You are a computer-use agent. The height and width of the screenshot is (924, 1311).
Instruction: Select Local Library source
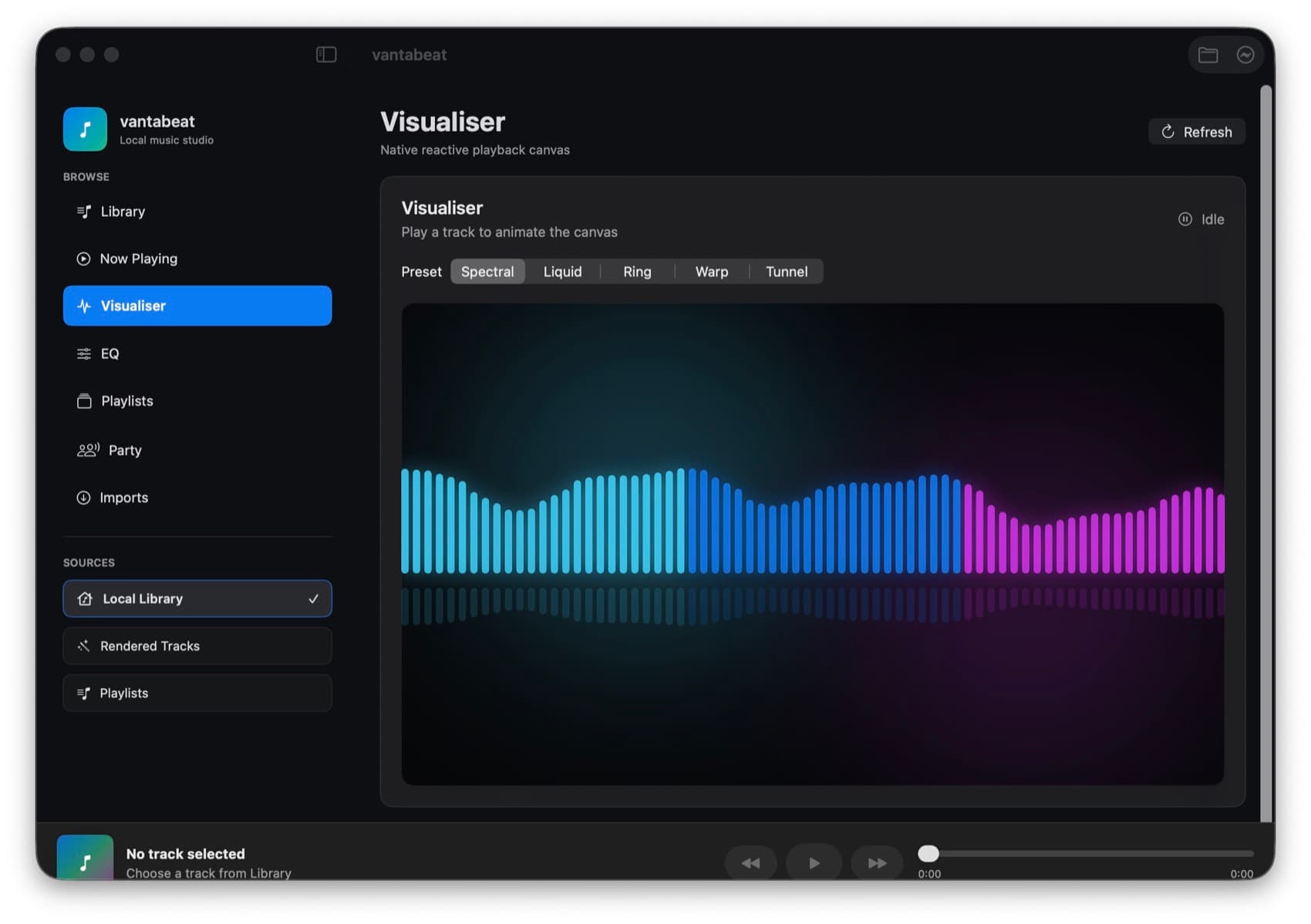coord(197,599)
